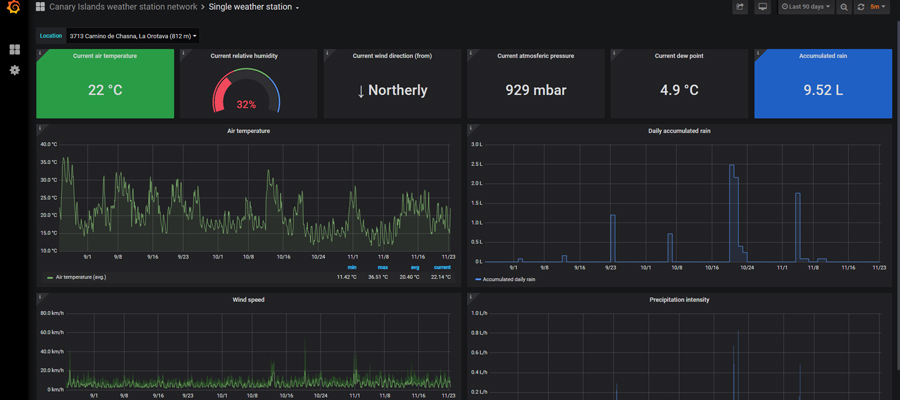Screen dimensions: 900x400
Task: Open the Single weather station dashboard dropdown
Action: 254,7
